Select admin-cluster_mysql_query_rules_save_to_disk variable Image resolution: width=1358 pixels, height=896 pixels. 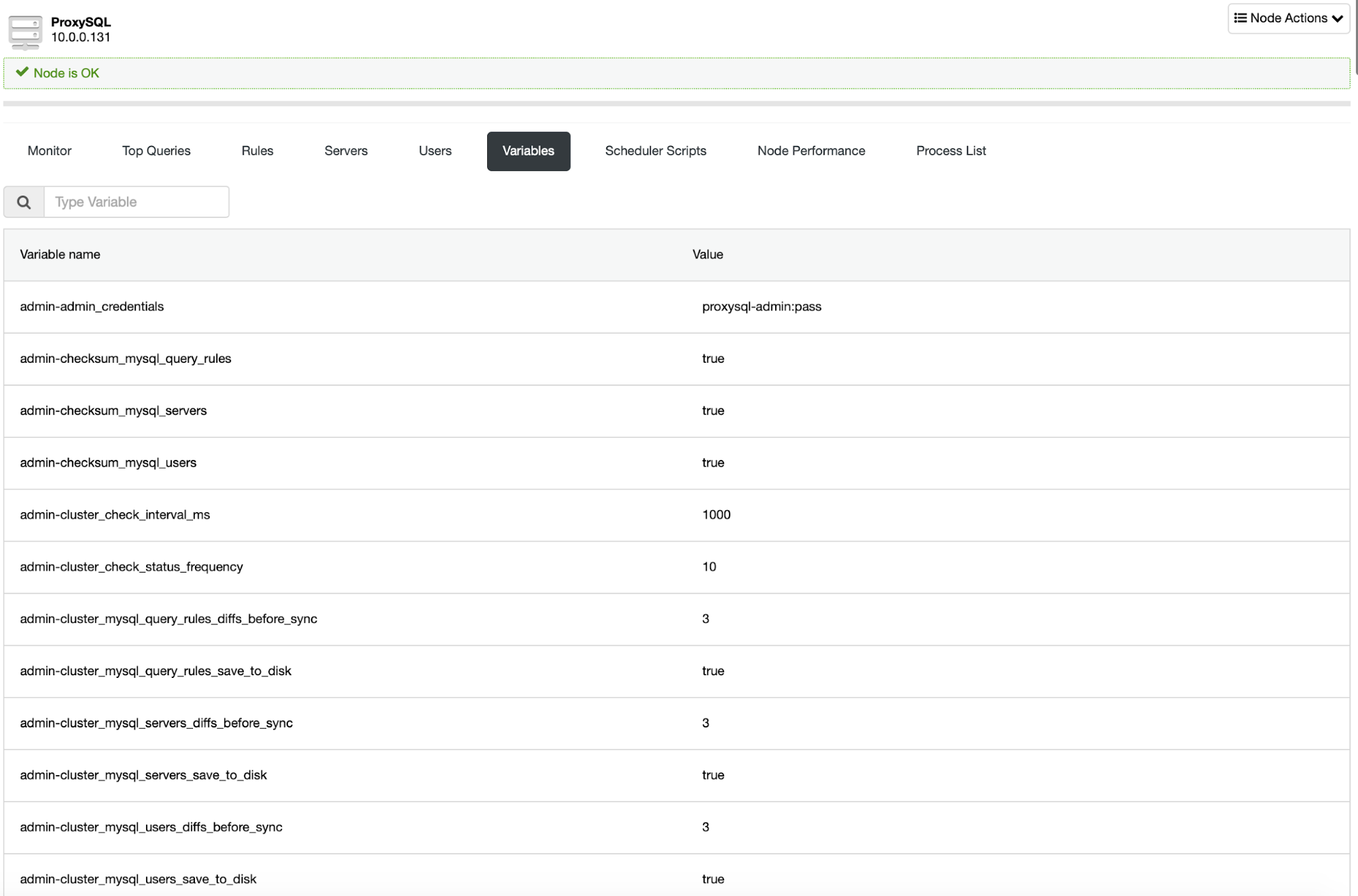point(156,671)
